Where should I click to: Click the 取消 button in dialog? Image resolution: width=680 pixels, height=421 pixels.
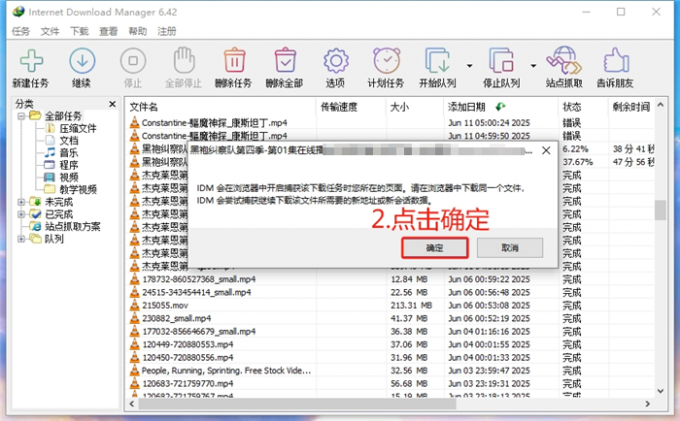pos(510,248)
